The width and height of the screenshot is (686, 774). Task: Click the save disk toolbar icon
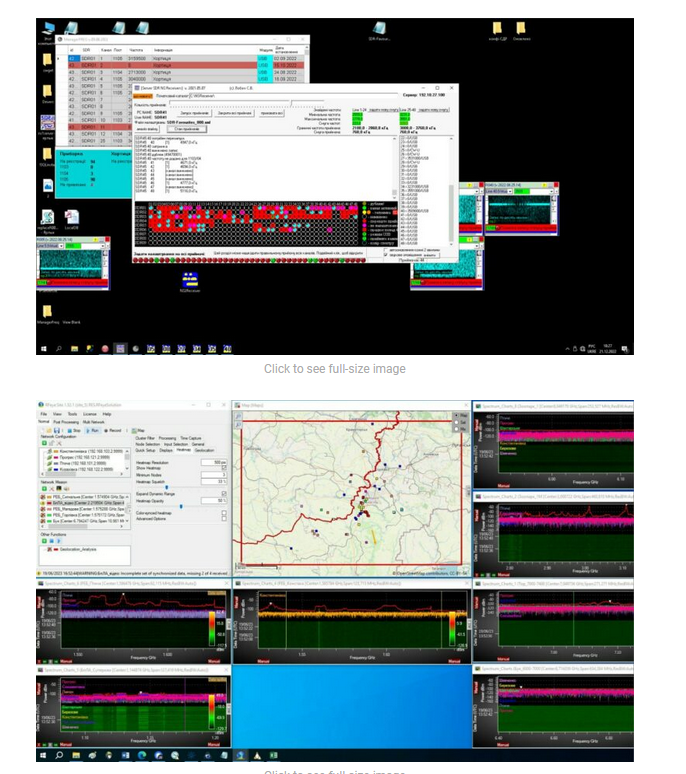[x=57, y=430]
